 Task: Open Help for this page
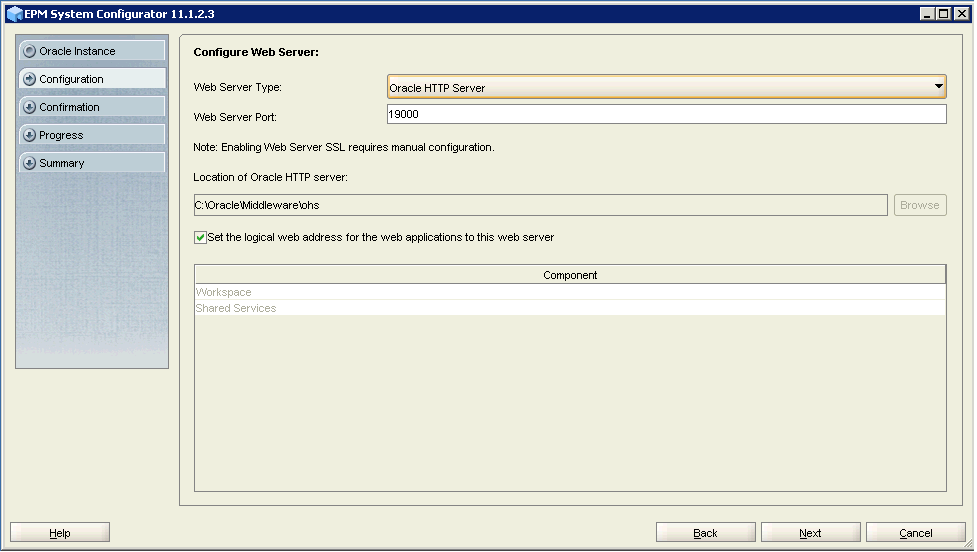click(x=60, y=533)
